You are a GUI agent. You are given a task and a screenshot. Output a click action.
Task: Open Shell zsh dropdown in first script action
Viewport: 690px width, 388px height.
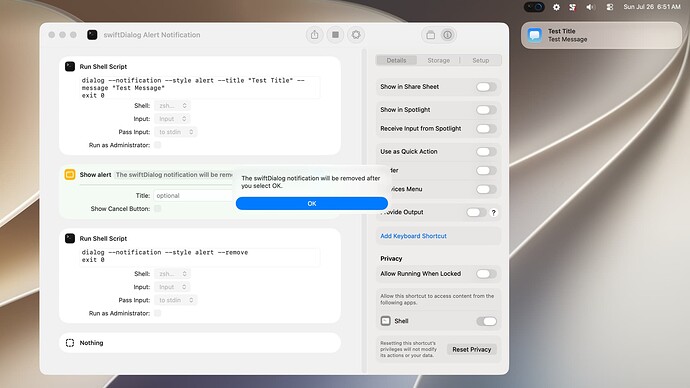[x=172, y=106]
